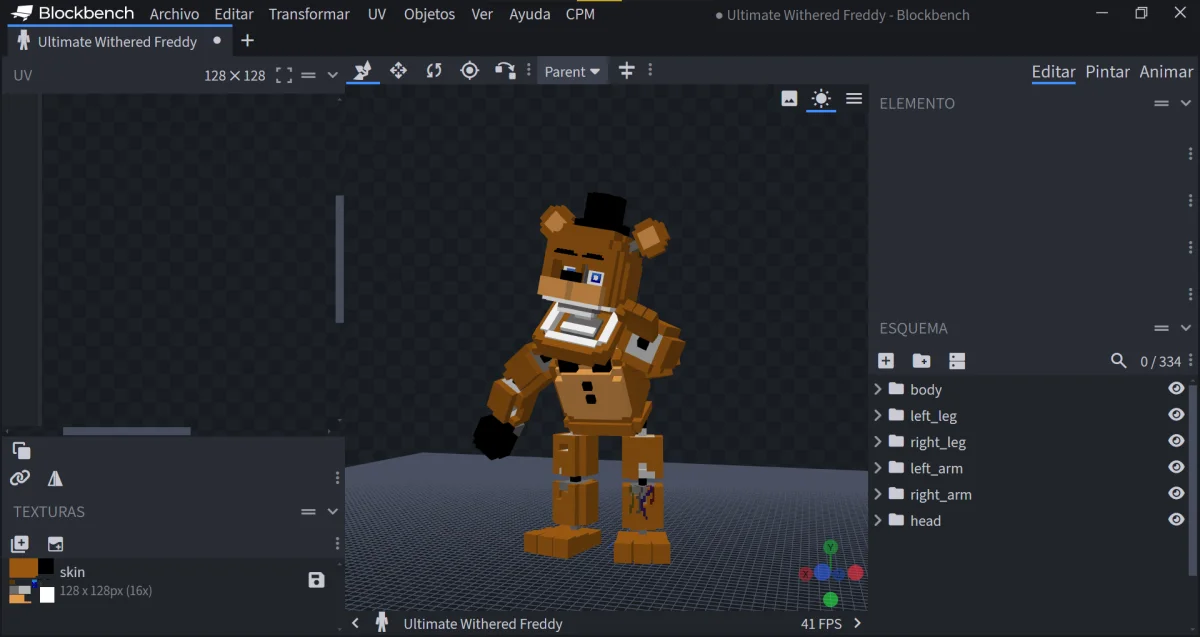The width and height of the screenshot is (1200, 637).
Task: Add a new group folder in Esquema
Action: click(921, 361)
